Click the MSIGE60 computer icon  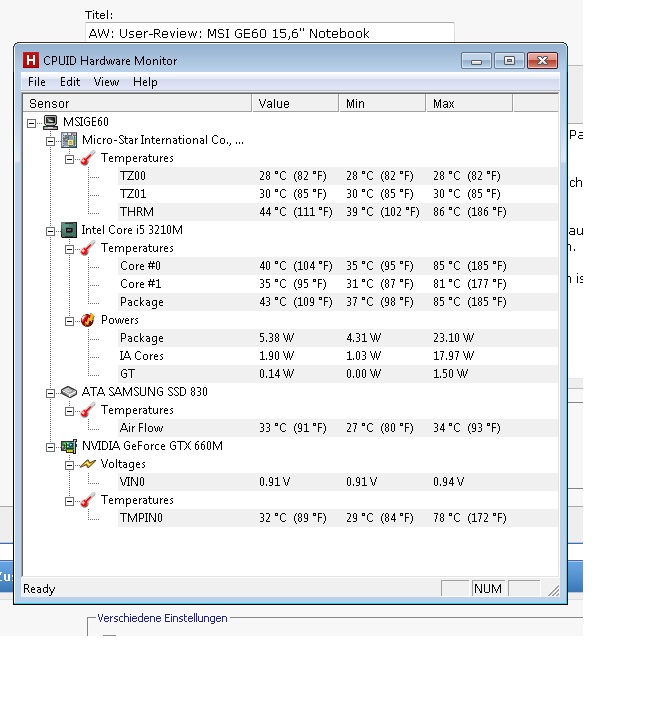(x=50, y=122)
